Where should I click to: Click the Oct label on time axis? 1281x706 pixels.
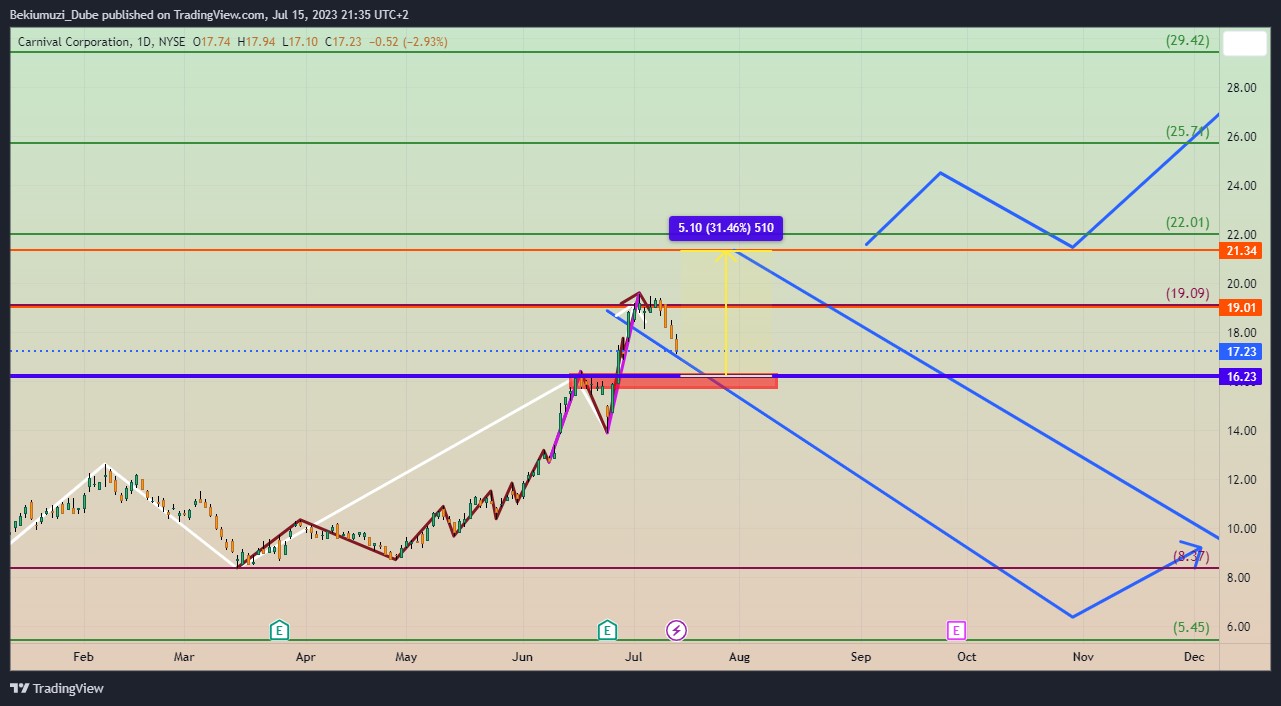point(966,657)
